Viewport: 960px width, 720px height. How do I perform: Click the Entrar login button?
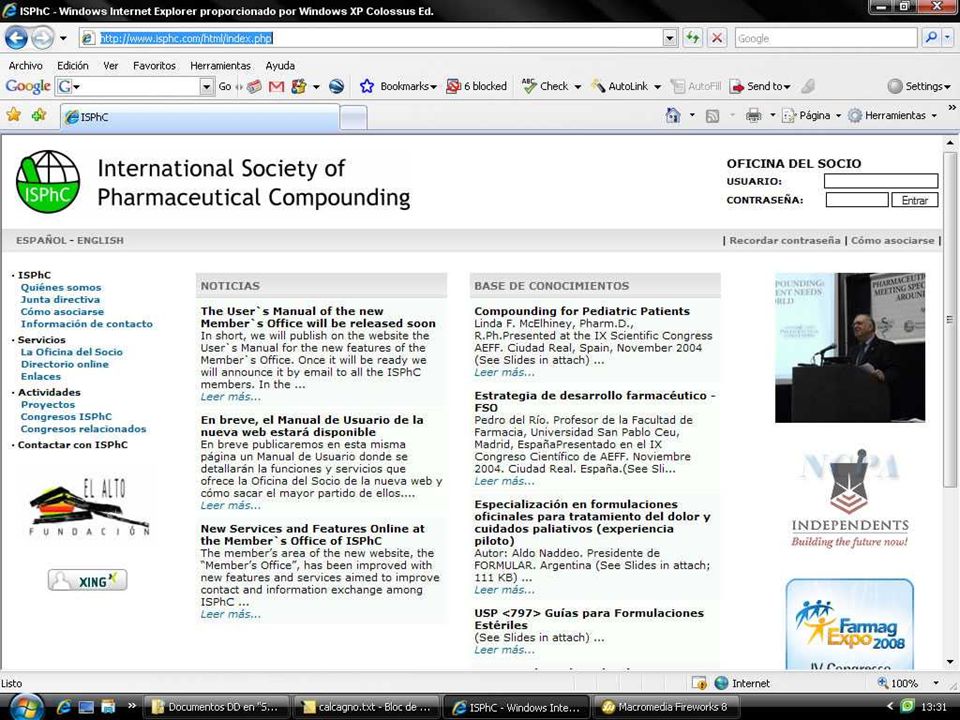pos(915,200)
